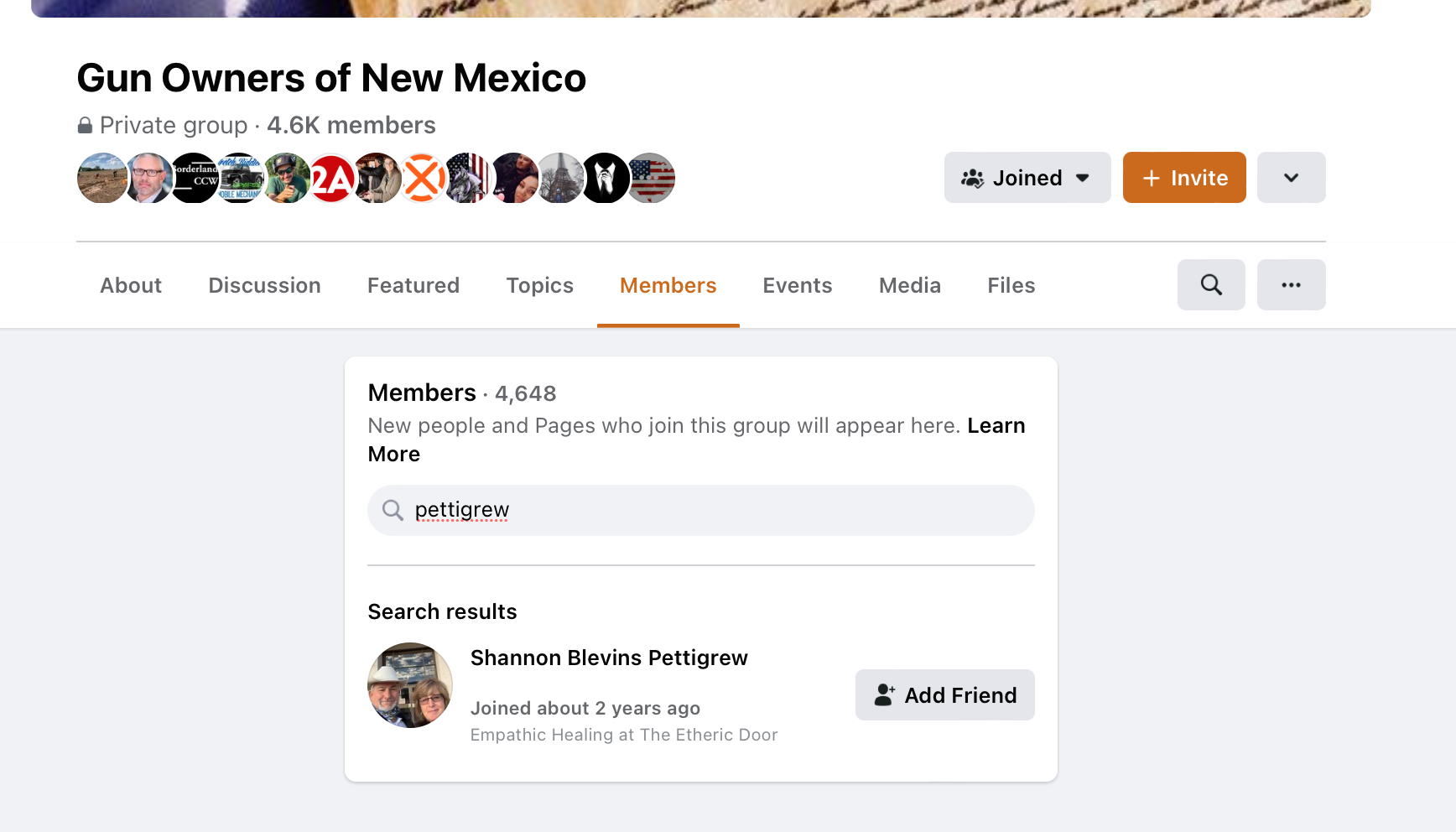This screenshot has height=832, width=1456.
Task: Switch to the Discussion tab
Action: [x=264, y=285]
